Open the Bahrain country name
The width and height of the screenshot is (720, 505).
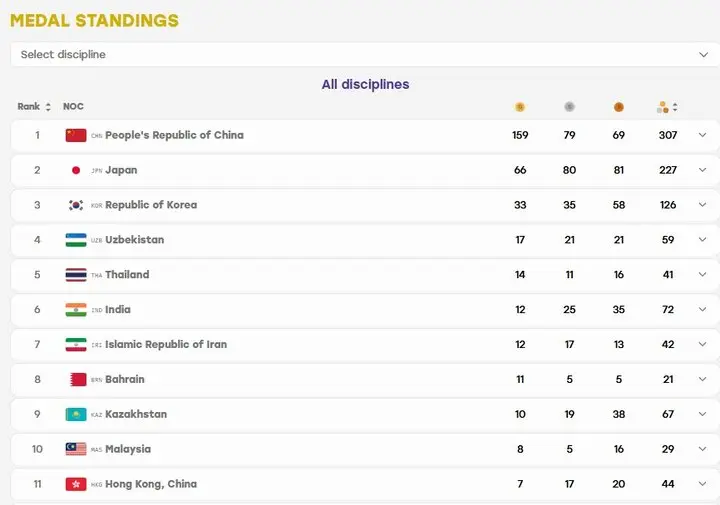pos(125,379)
